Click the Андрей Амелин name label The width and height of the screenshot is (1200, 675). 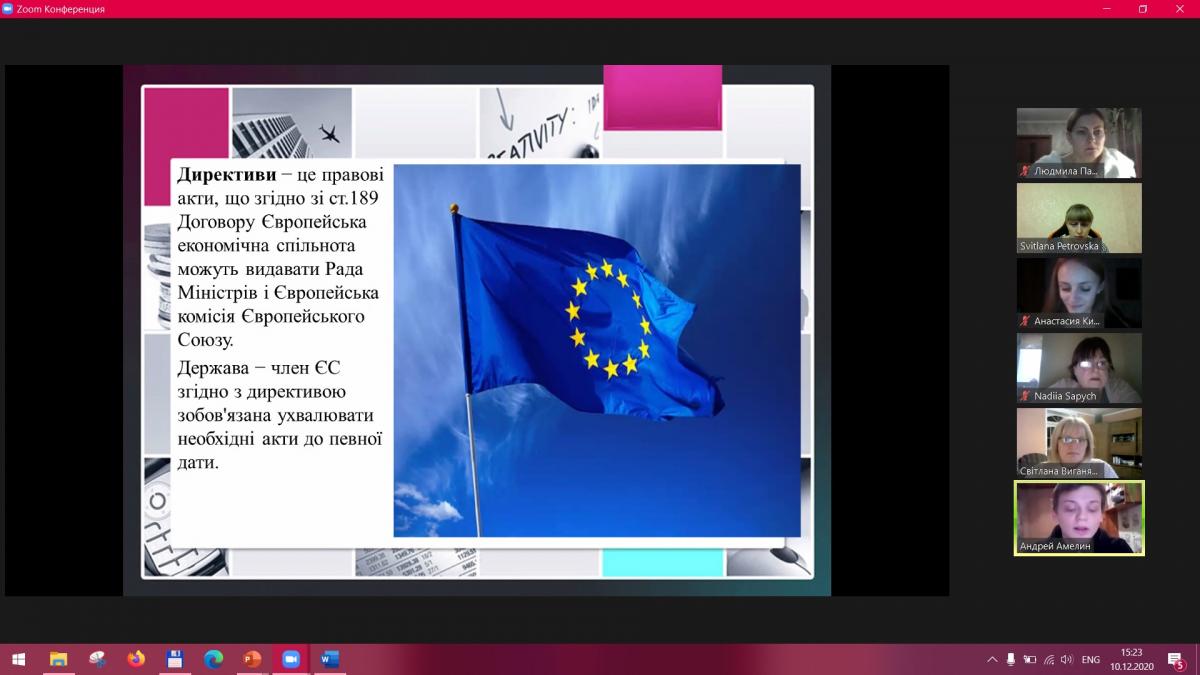coord(1054,546)
